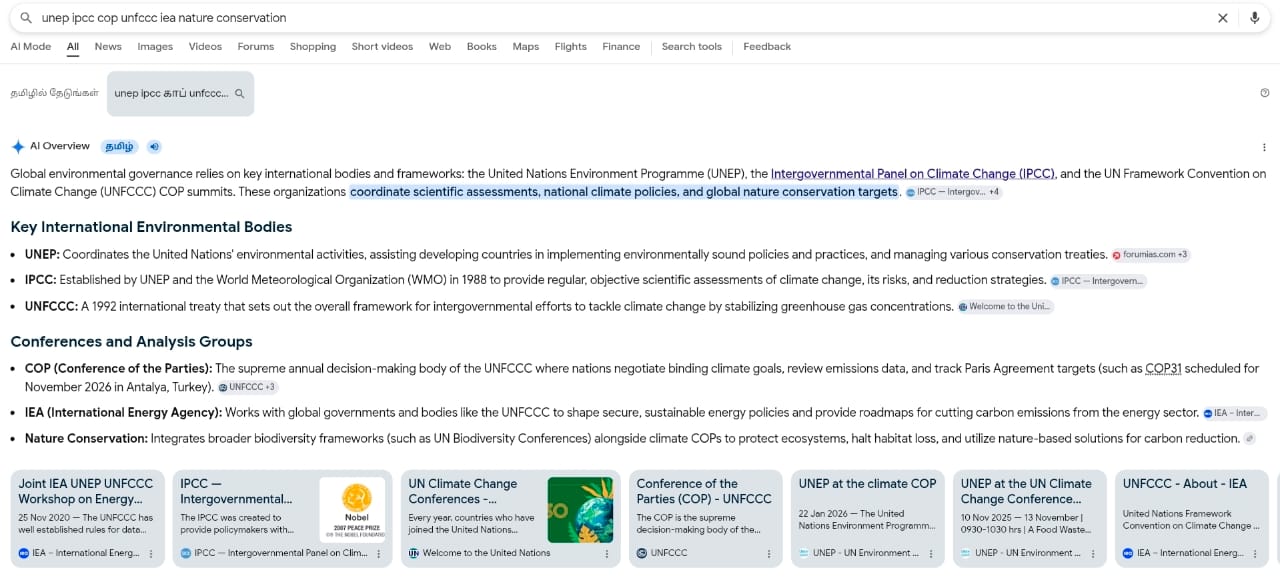Viewport: 1280px width, 580px height.
Task: Click the 'Welcome to the Uni...' source chip
Action: [x=1005, y=307]
